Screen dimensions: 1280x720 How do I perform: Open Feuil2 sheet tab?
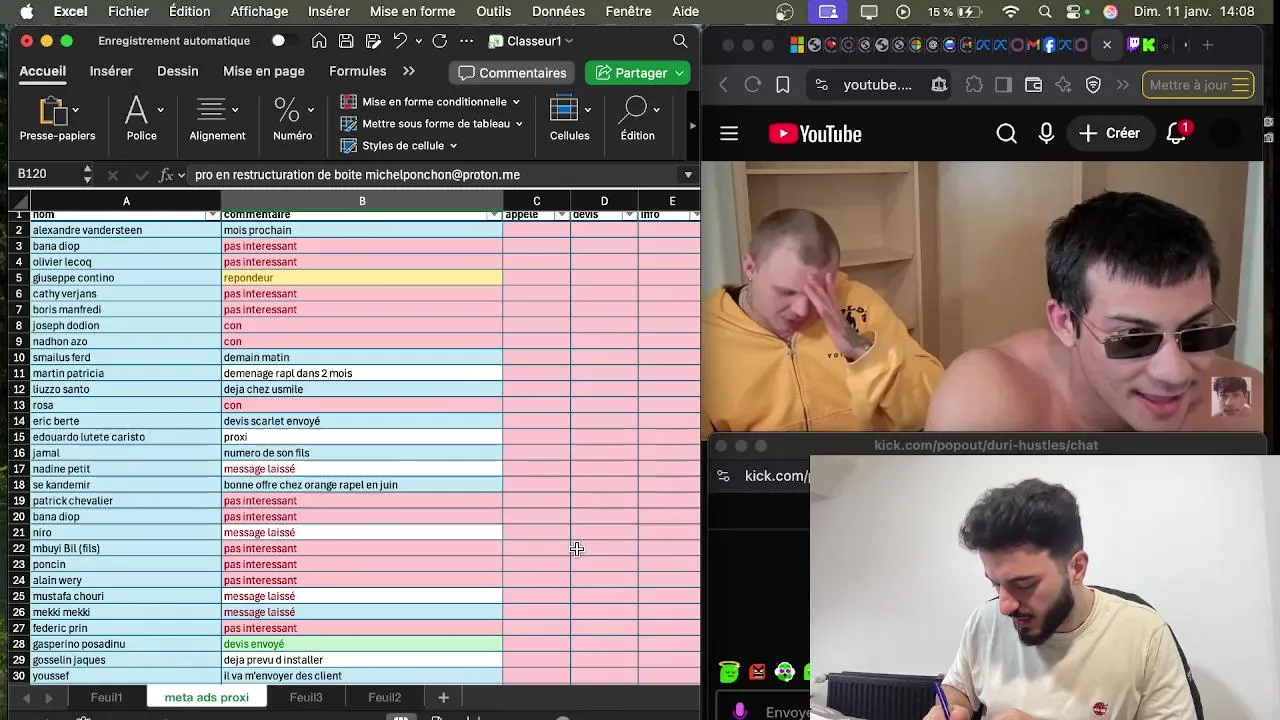[x=384, y=697]
